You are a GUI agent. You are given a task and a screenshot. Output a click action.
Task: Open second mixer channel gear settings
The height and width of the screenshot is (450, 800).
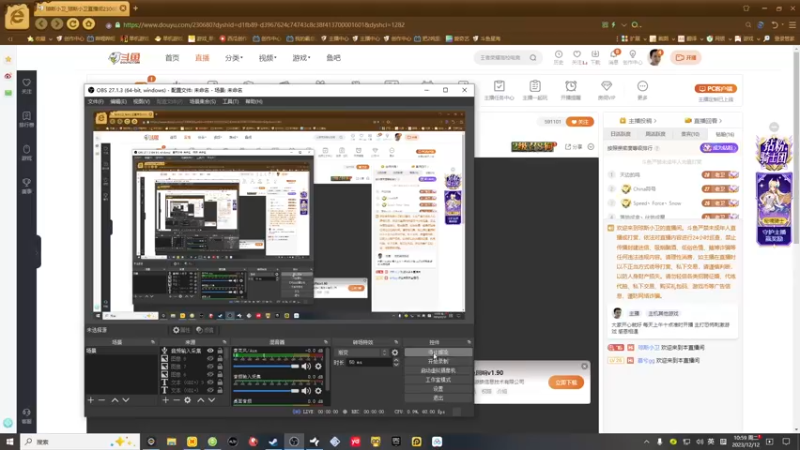pyautogui.click(x=318, y=391)
